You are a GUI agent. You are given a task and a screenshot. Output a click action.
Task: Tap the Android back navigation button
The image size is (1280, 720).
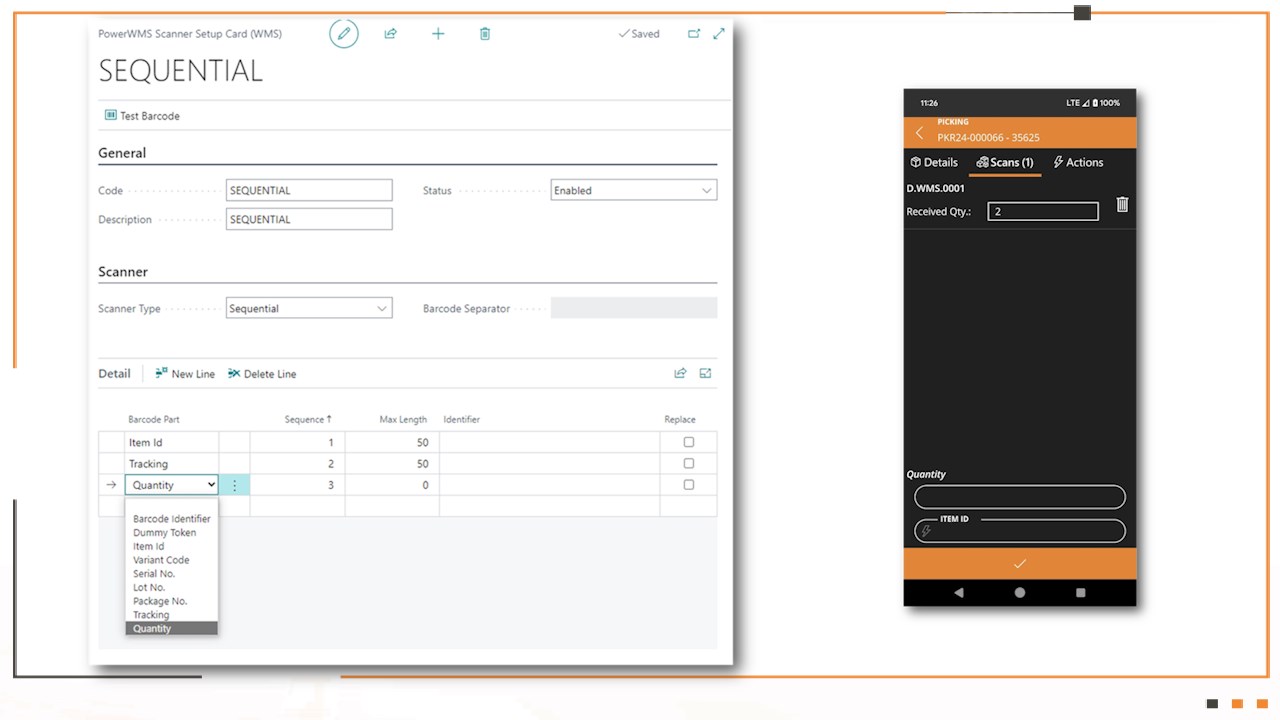tap(959, 593)
